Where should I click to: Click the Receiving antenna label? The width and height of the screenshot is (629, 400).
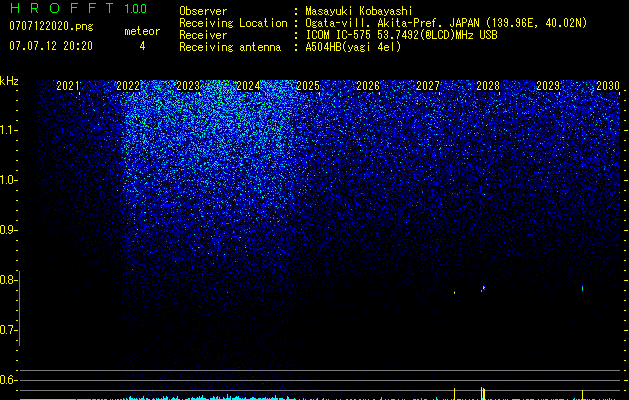(230, 47)
